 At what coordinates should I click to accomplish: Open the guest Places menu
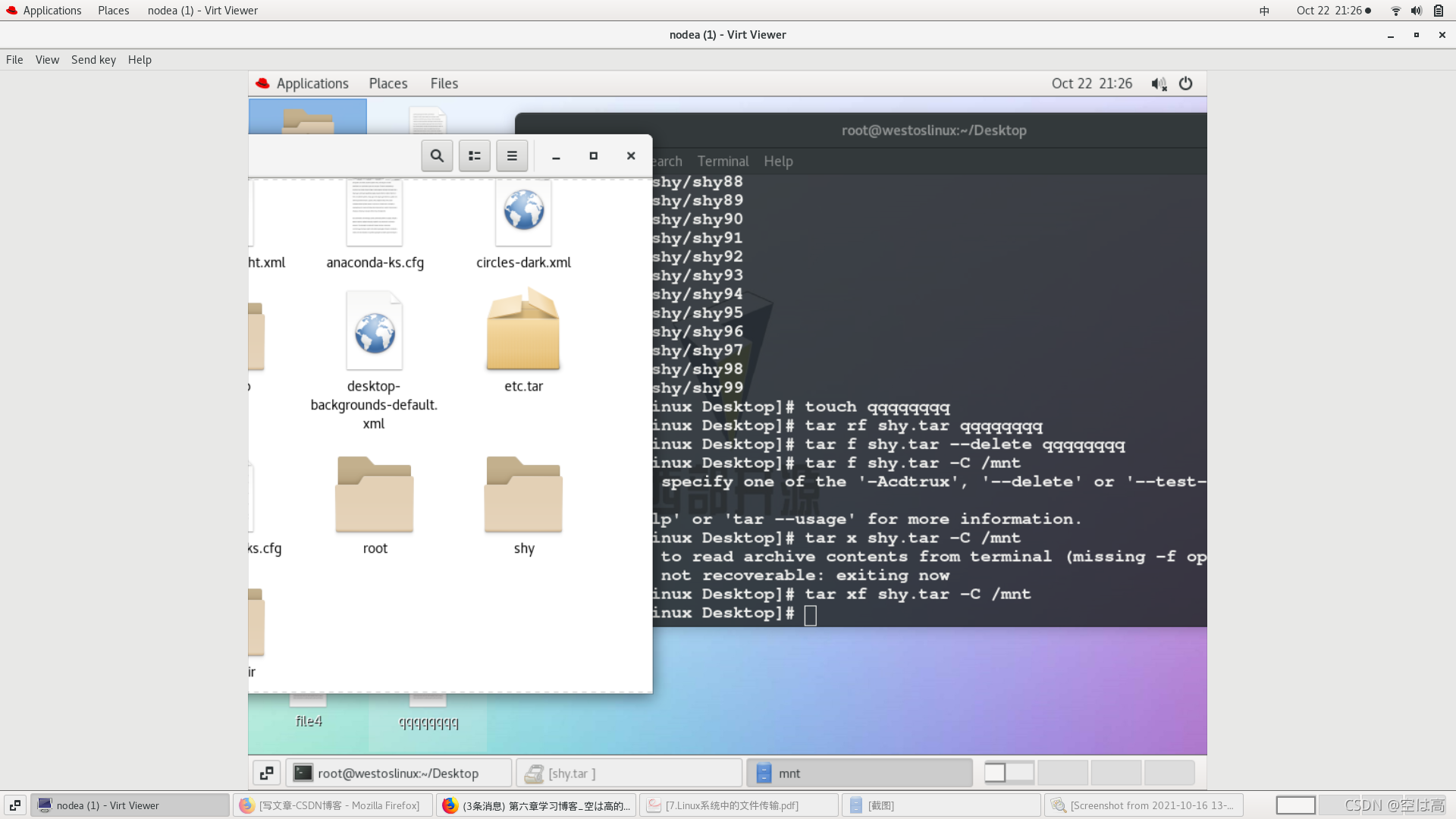point(388,83)
